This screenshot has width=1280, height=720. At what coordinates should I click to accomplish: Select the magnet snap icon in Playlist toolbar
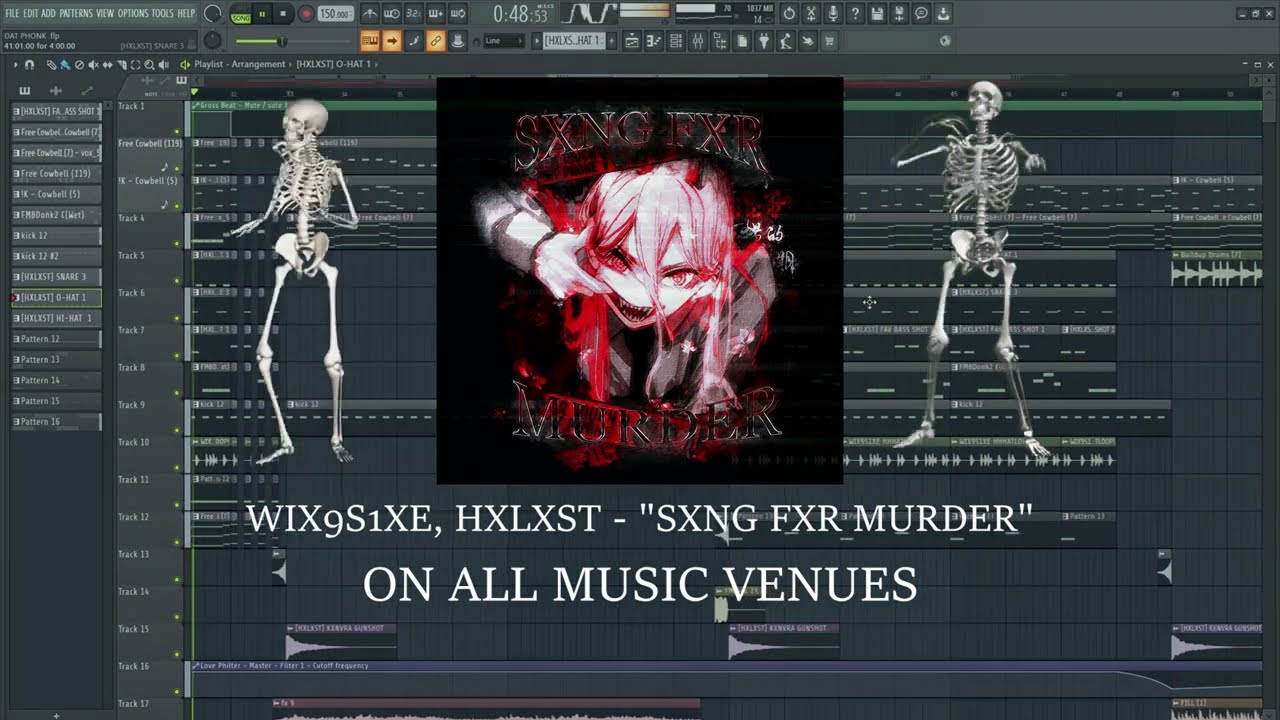(x=30, y=64)
